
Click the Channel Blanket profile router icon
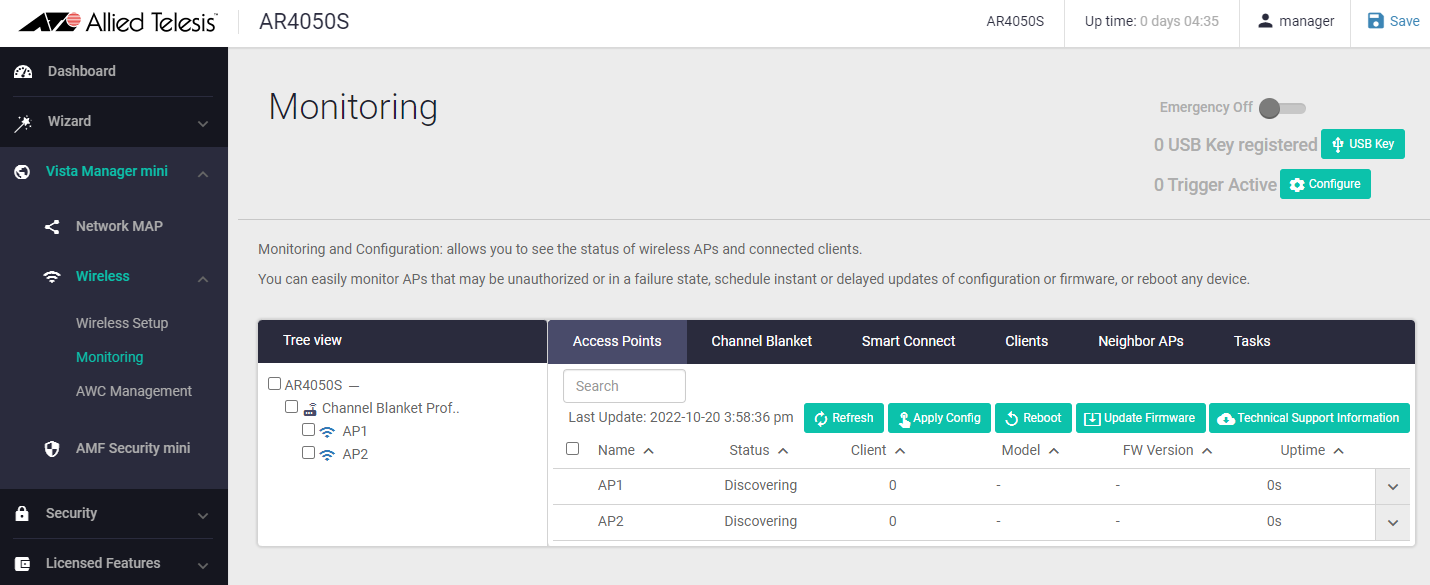pos(310,408)
